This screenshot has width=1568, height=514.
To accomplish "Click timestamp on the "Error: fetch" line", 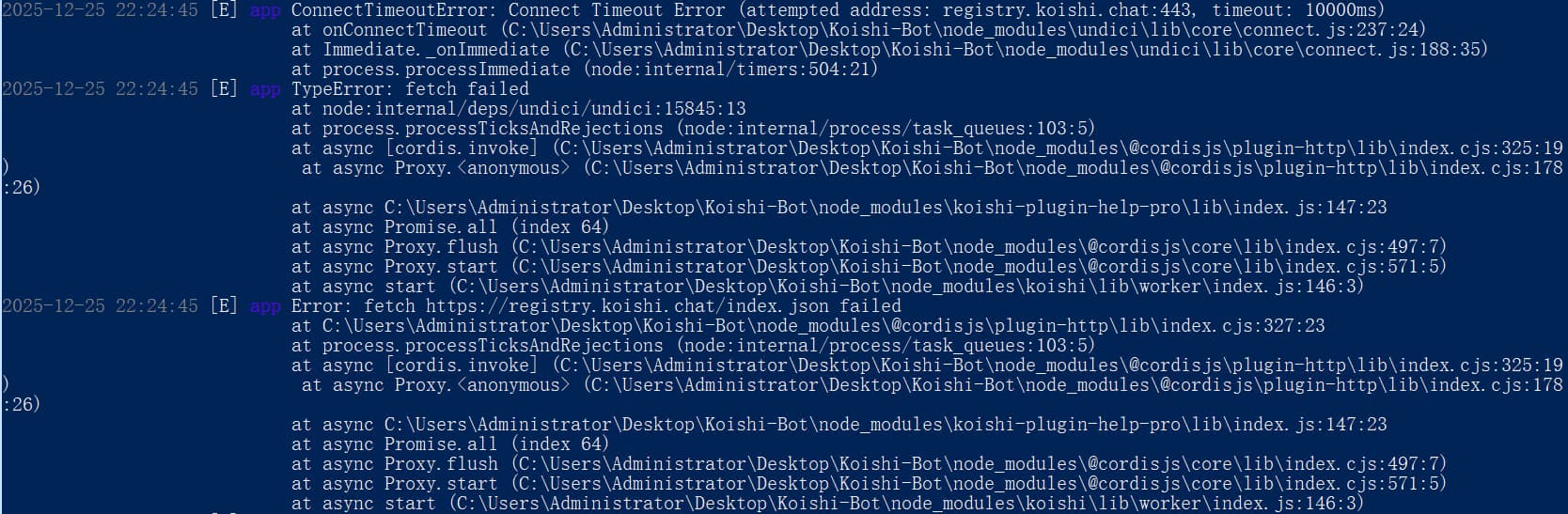I will [x=100, y=306].
